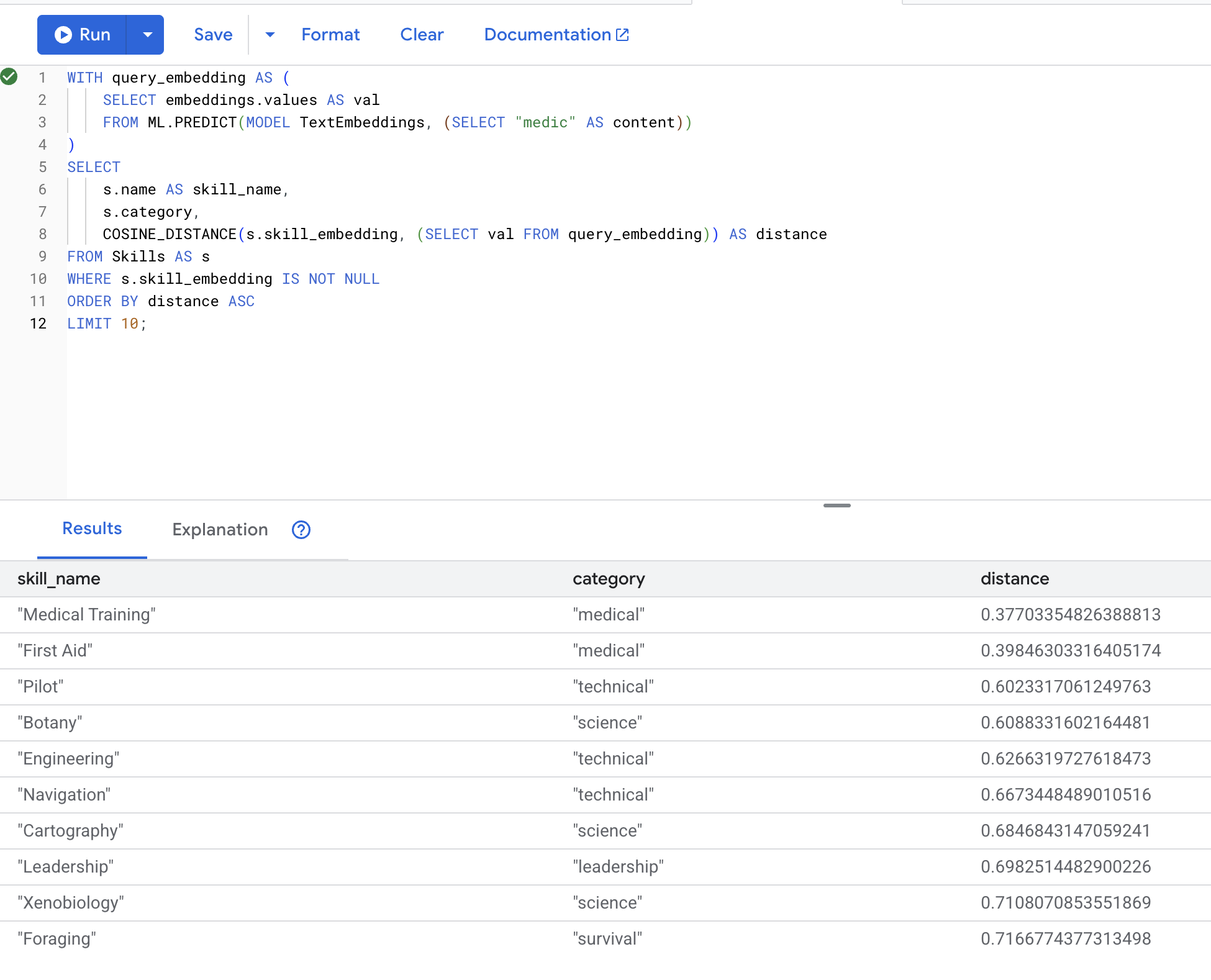
Task: Click Save in the toolbar
Action: 213,35
